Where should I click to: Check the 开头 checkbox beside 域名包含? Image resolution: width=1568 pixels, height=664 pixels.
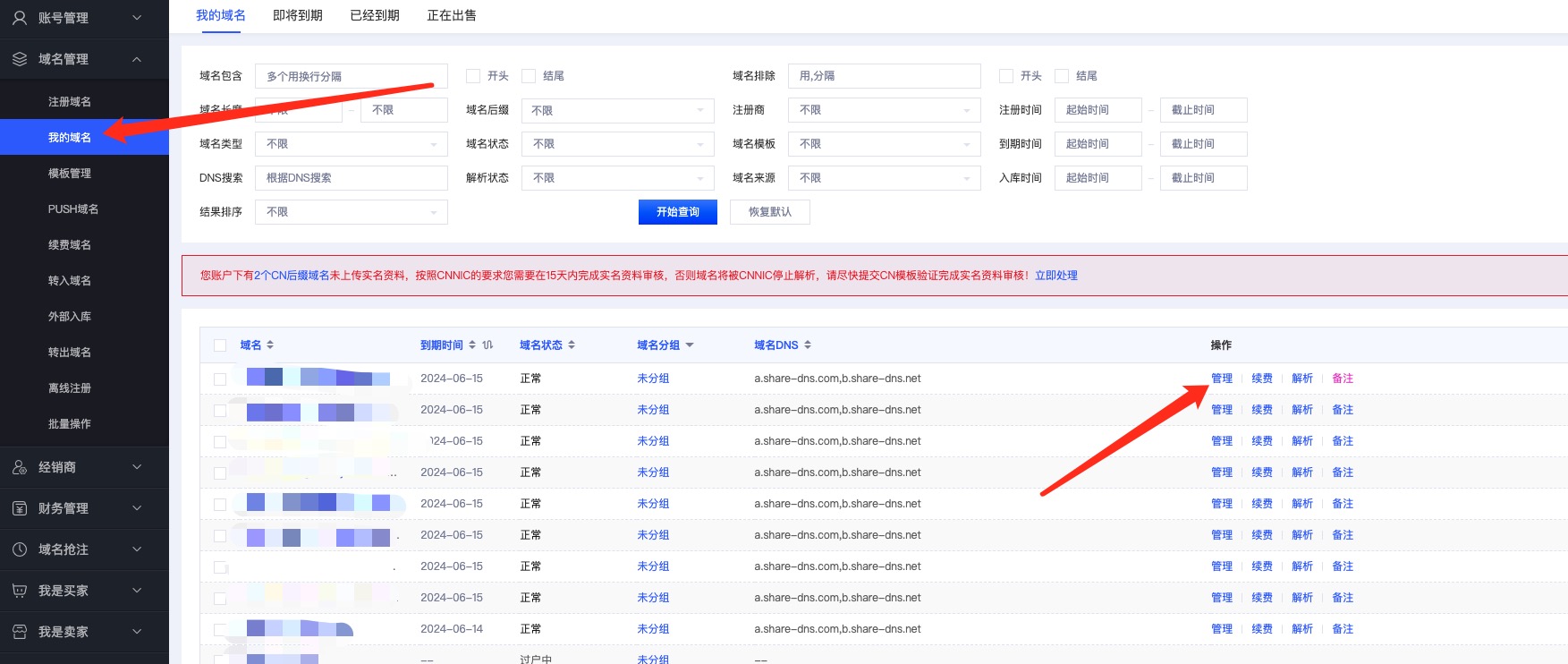473,76
